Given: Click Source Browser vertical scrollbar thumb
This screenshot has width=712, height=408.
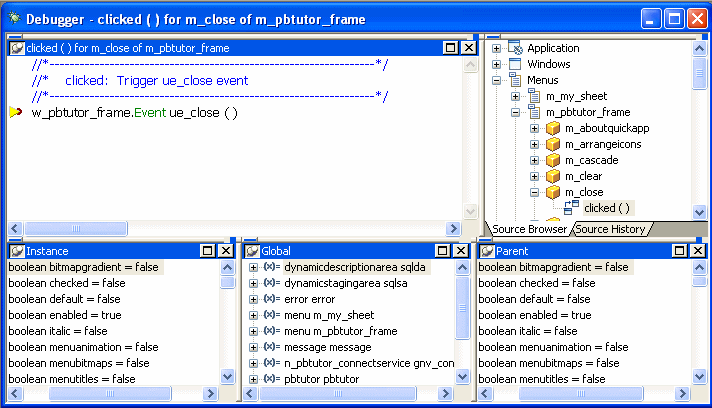Looking at the screenshot, I should pyautogui.click(x=699, y=73).
